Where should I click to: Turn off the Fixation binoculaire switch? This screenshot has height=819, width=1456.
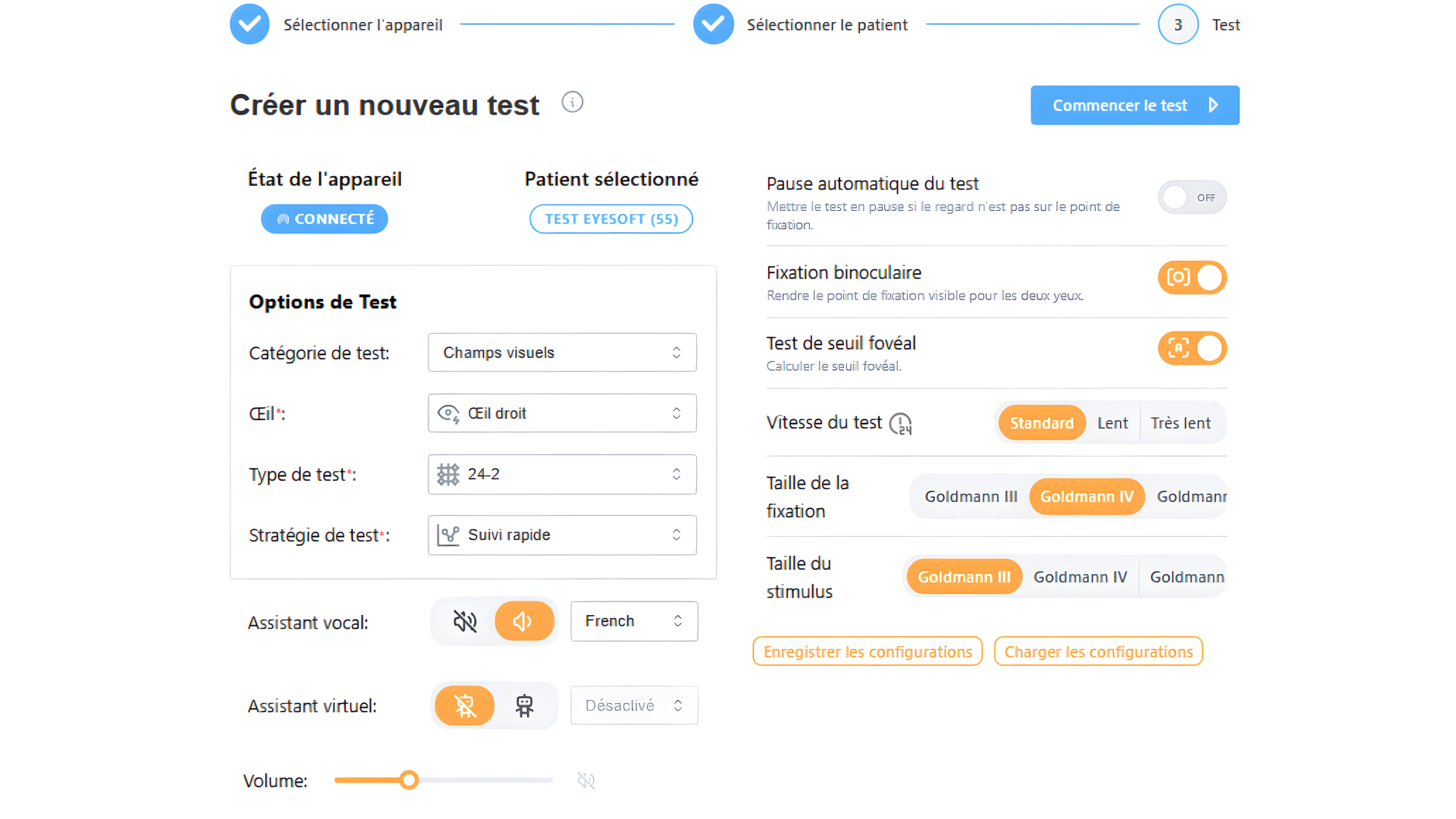tap(1191, 278)
